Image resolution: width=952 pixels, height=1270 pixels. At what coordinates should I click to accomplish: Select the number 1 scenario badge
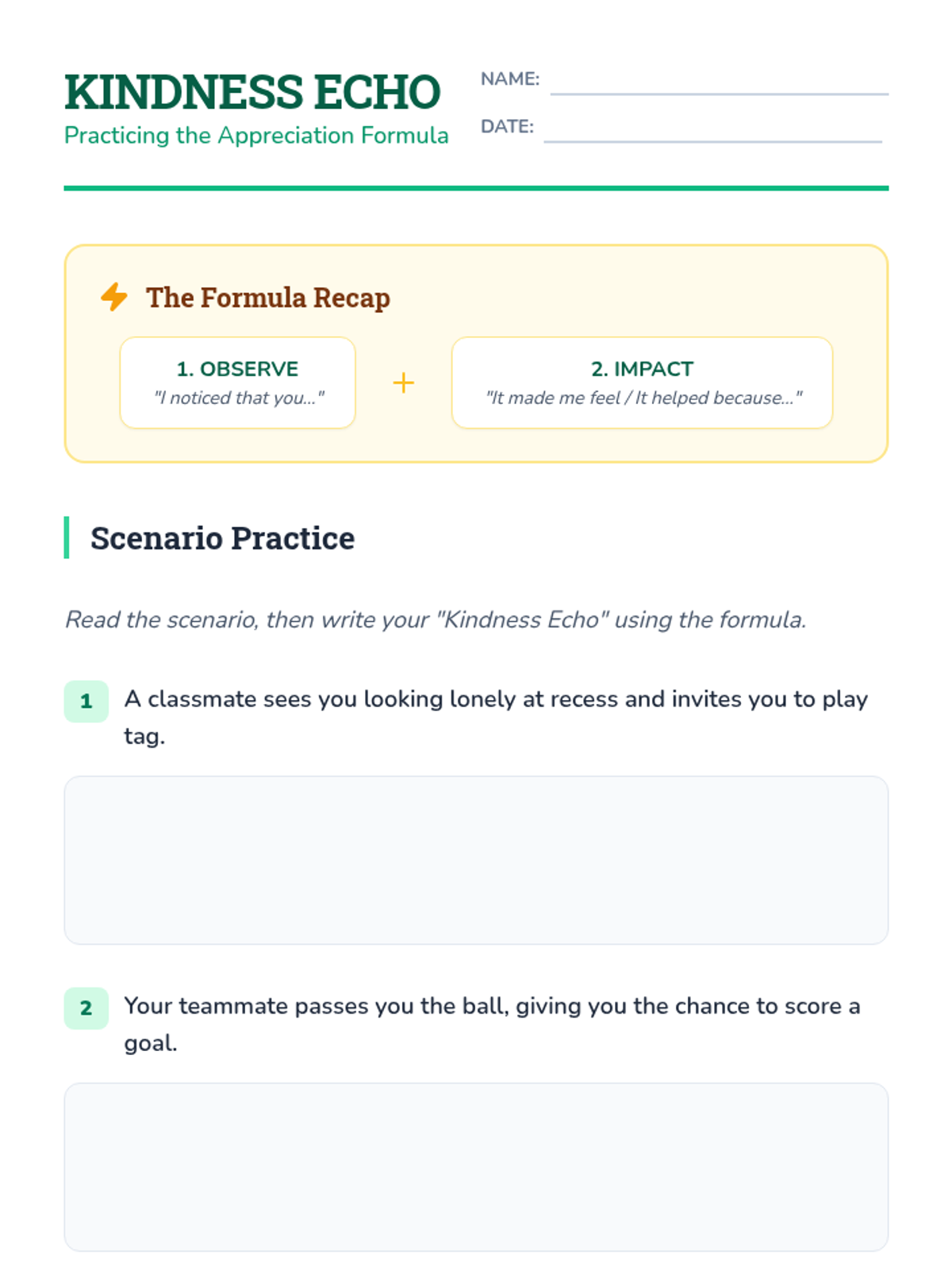[x=86, y=701]
